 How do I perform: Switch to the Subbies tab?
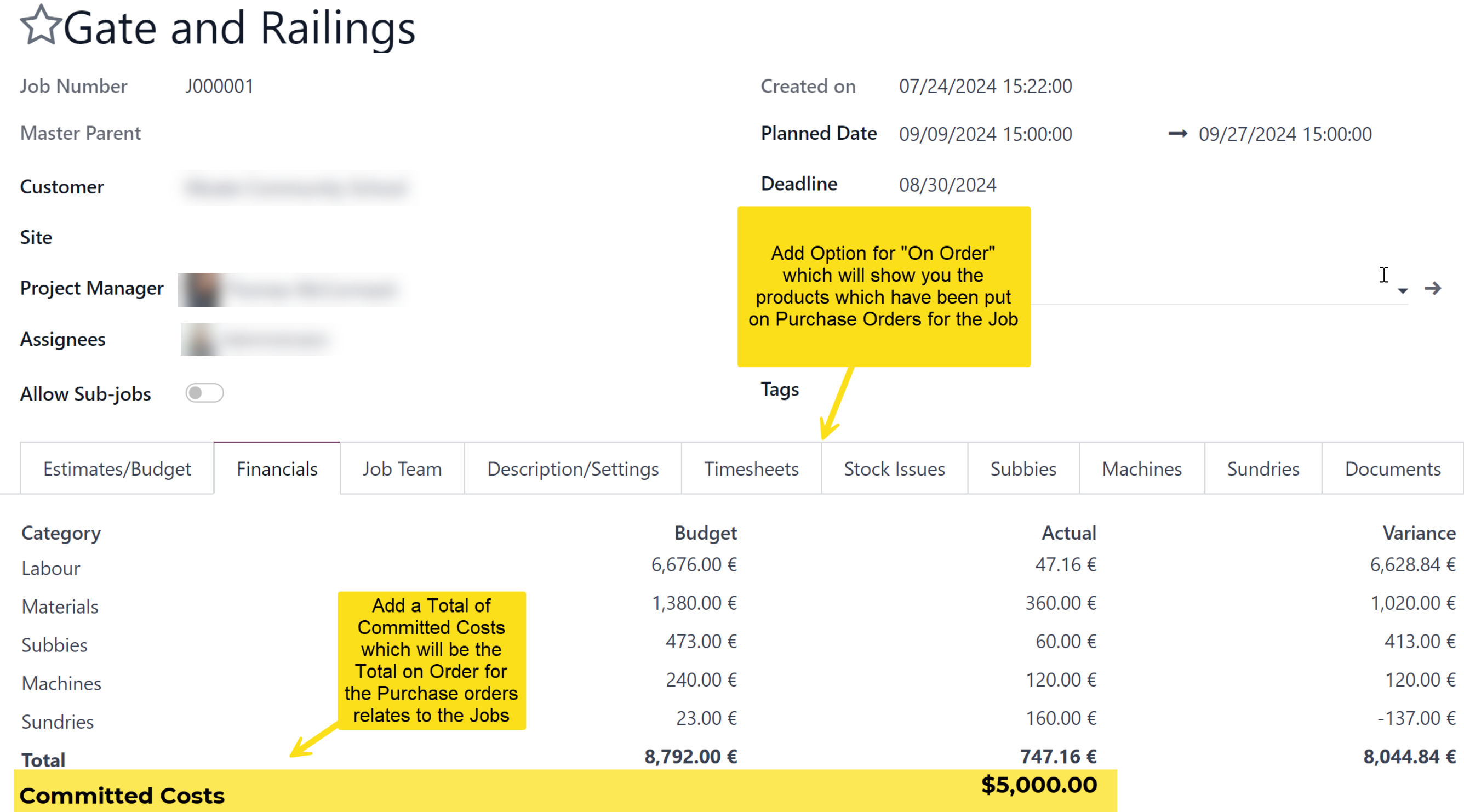coord(1023,469)
